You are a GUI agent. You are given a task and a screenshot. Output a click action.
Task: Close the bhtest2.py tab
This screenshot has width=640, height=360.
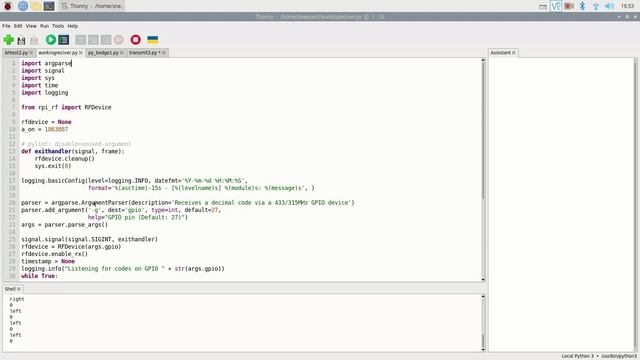pos(31,53)
